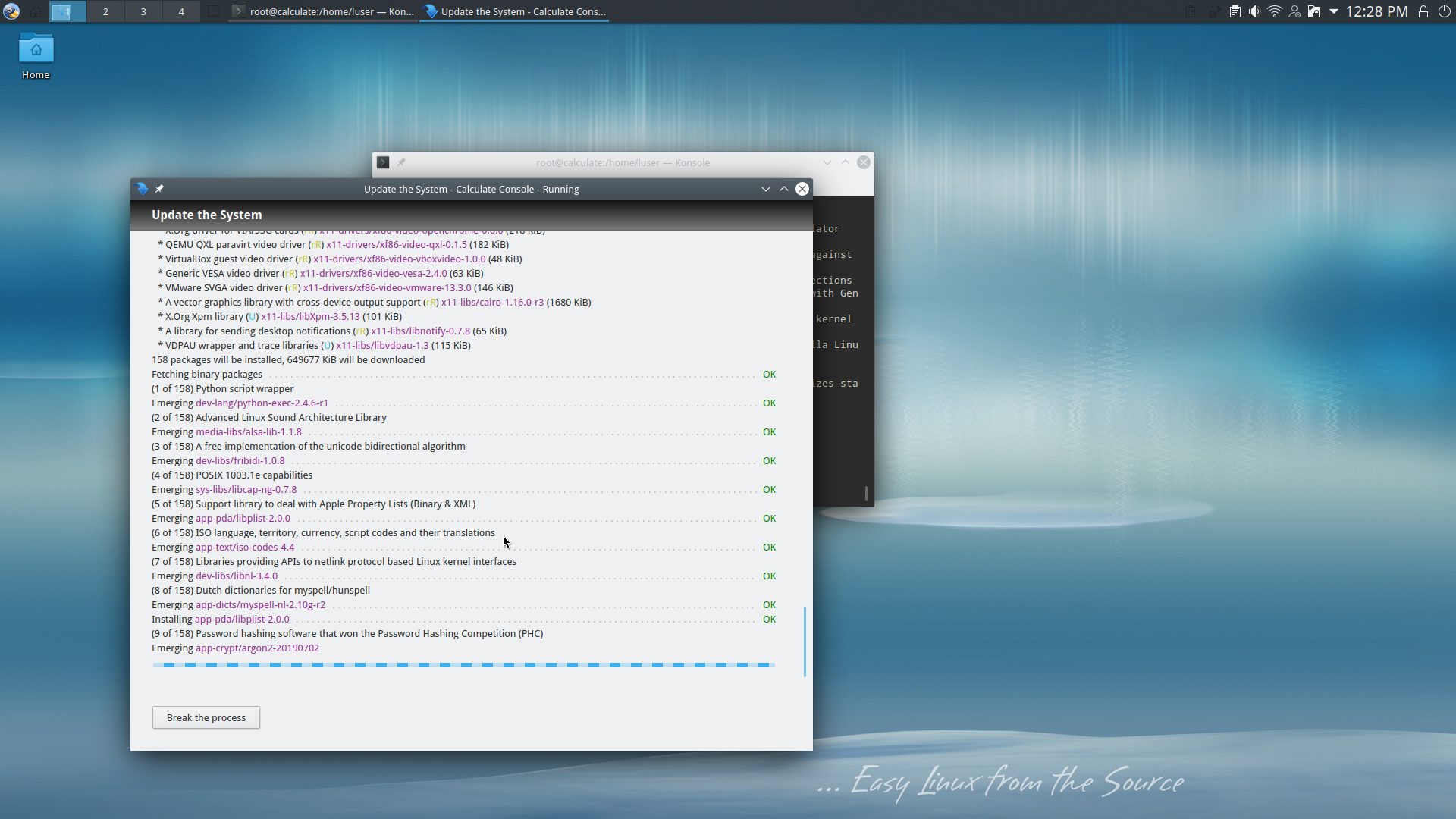This screenshot has width=1456, height=819.
Task: Click the locked folder tray icon
Action: (1314, 11)
